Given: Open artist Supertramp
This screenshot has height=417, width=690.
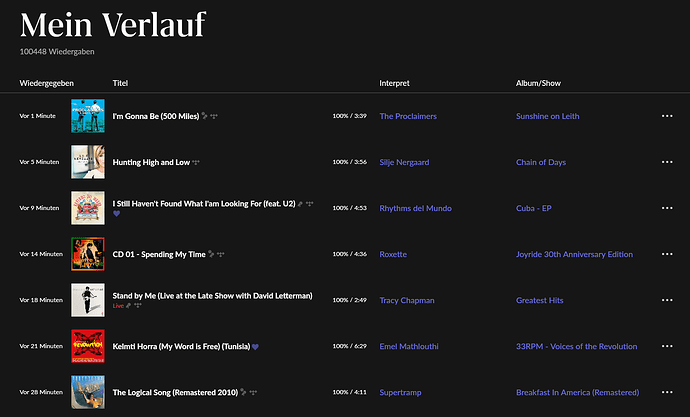Looking at the screenshot, I should pos(400,392).
